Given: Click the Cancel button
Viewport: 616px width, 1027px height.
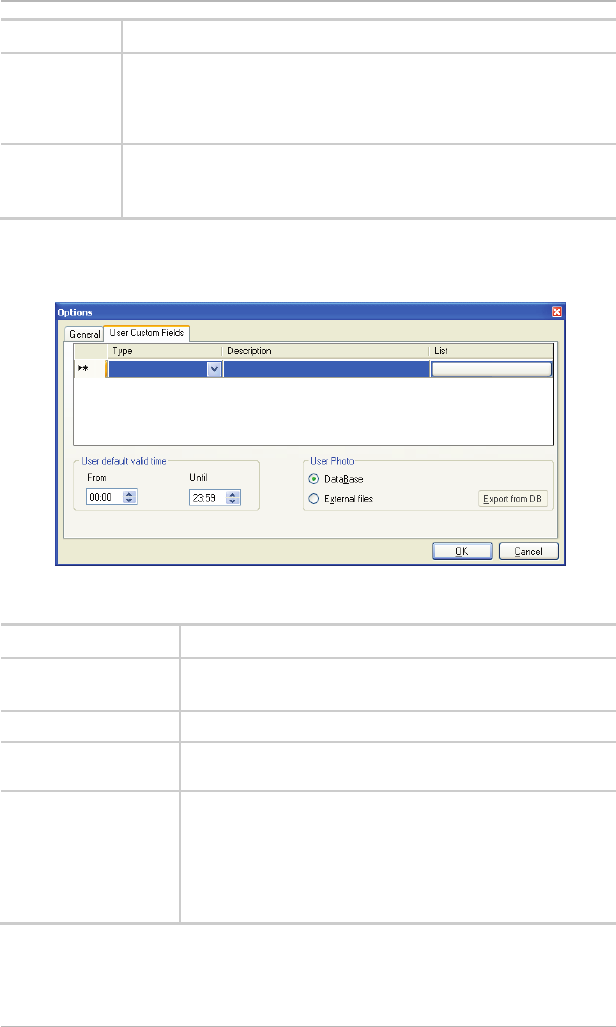Looking at the screenshot, I should [529, 551].
